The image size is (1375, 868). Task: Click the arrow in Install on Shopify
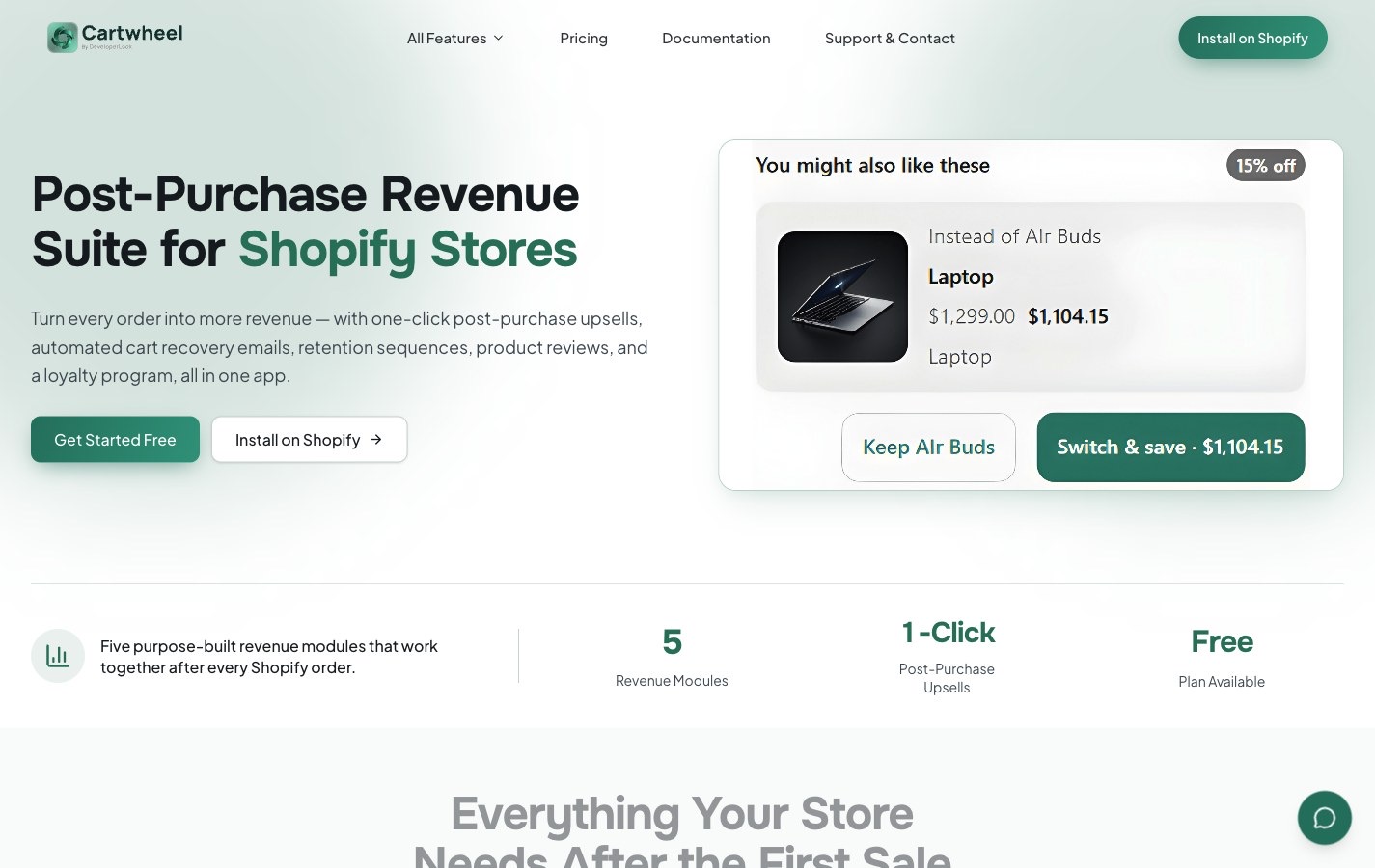pos(376,439)
